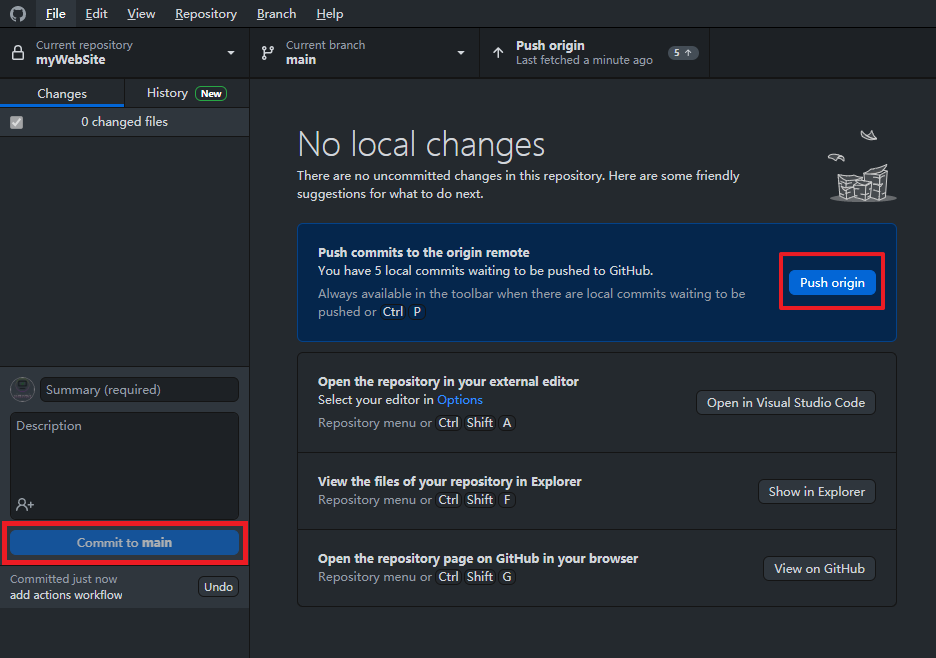Click the 5 commits ahead badge

click(683, 52)
